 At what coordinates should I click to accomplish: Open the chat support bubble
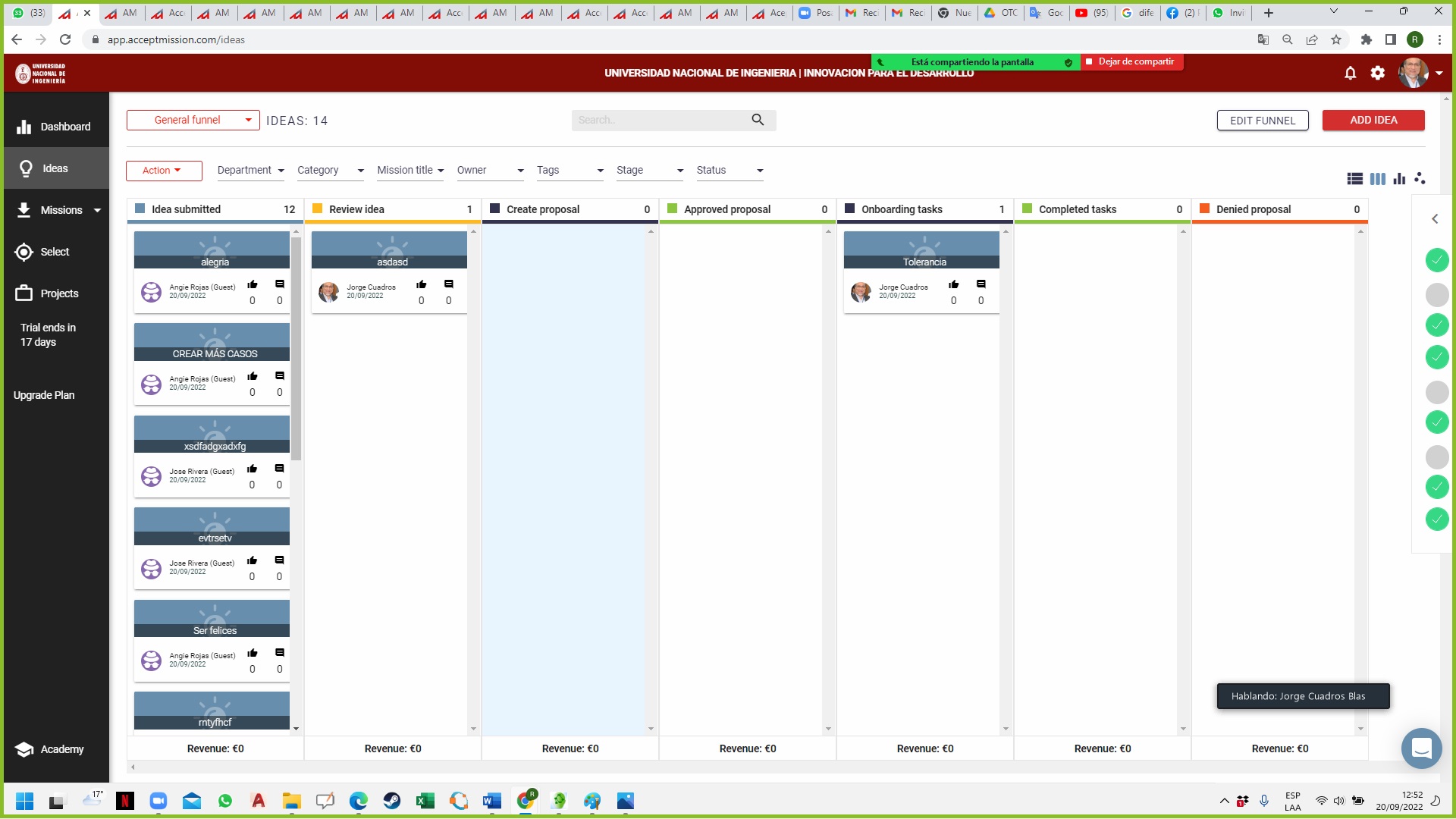coord(1421,748)
